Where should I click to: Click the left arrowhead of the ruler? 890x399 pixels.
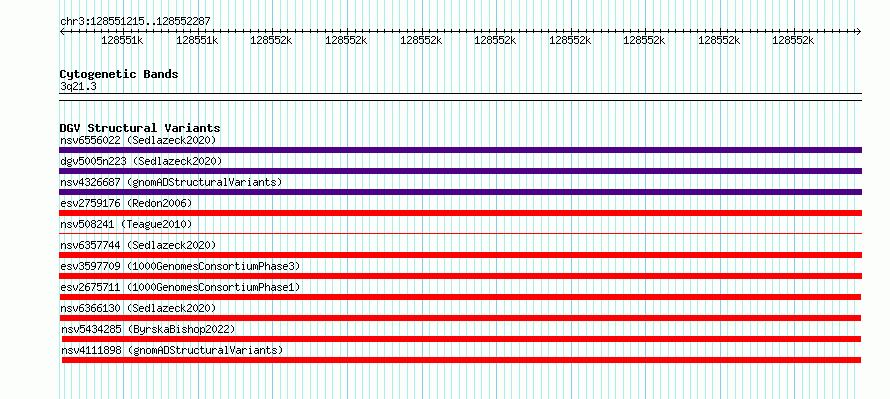tap(62, 31)
